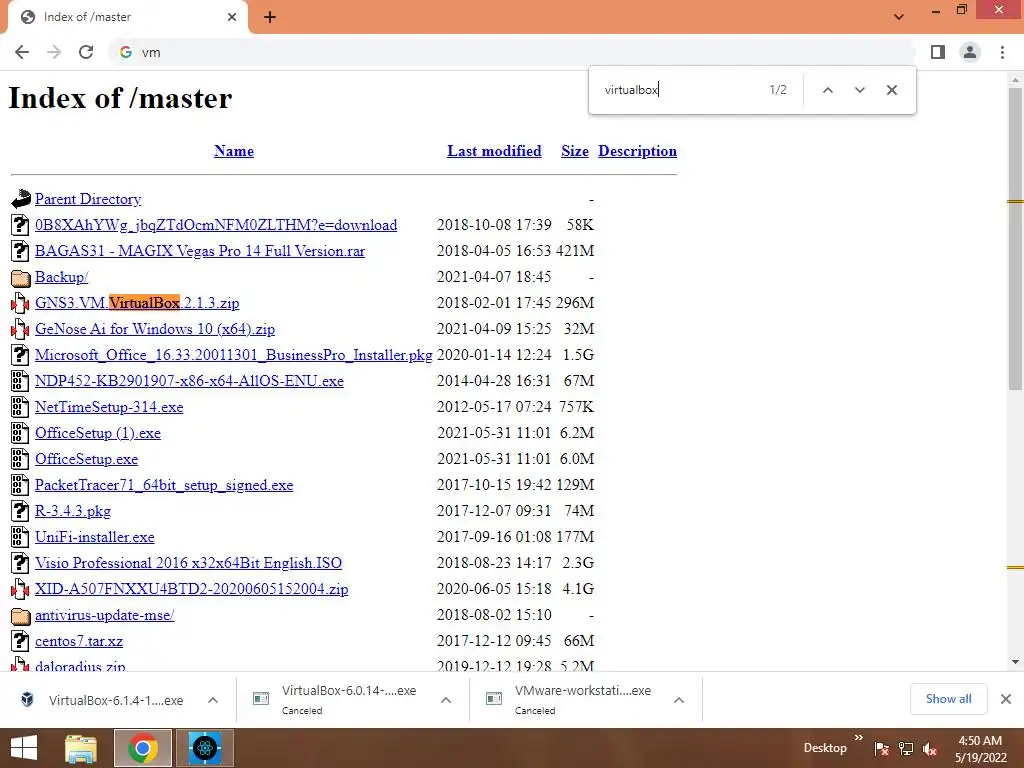
Task: Sort listing by Last modified column
Action: tap(494, 151)
